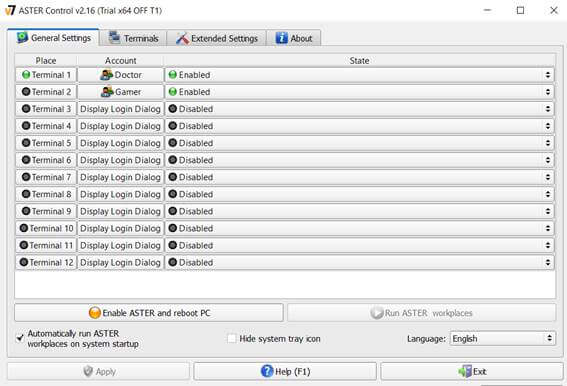
Task: Click the Disabled state icon in Terminal 8 row
Action: (x=173, y=194)
